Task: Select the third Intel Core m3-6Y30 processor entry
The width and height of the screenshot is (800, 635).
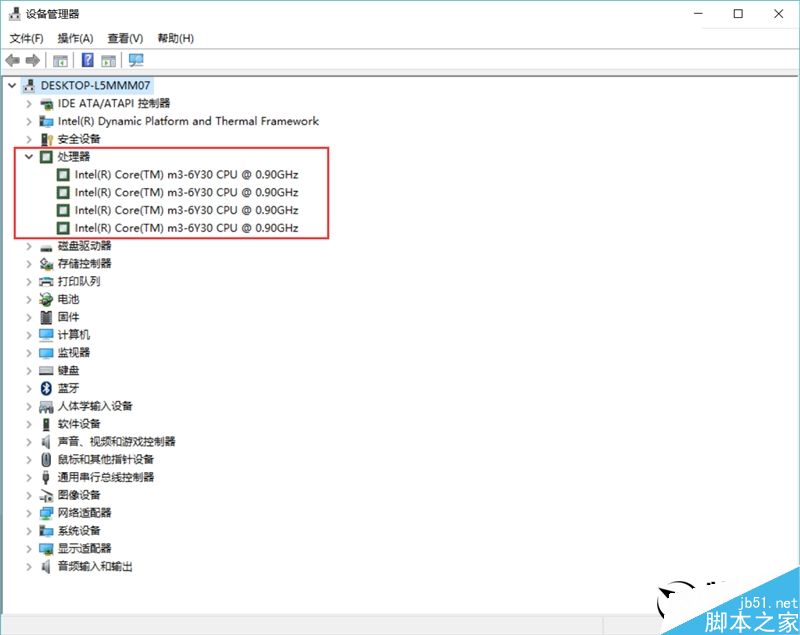Action: coord(186,210)
